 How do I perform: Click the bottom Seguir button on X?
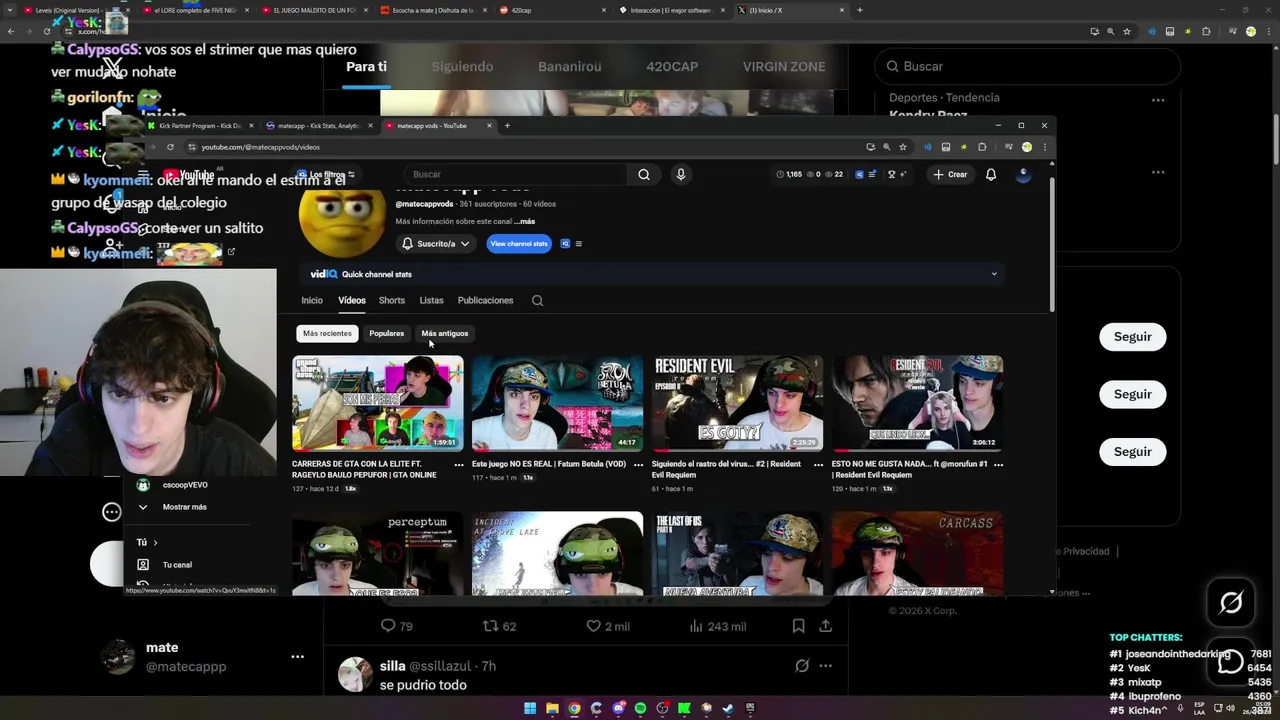[1133, 452]
